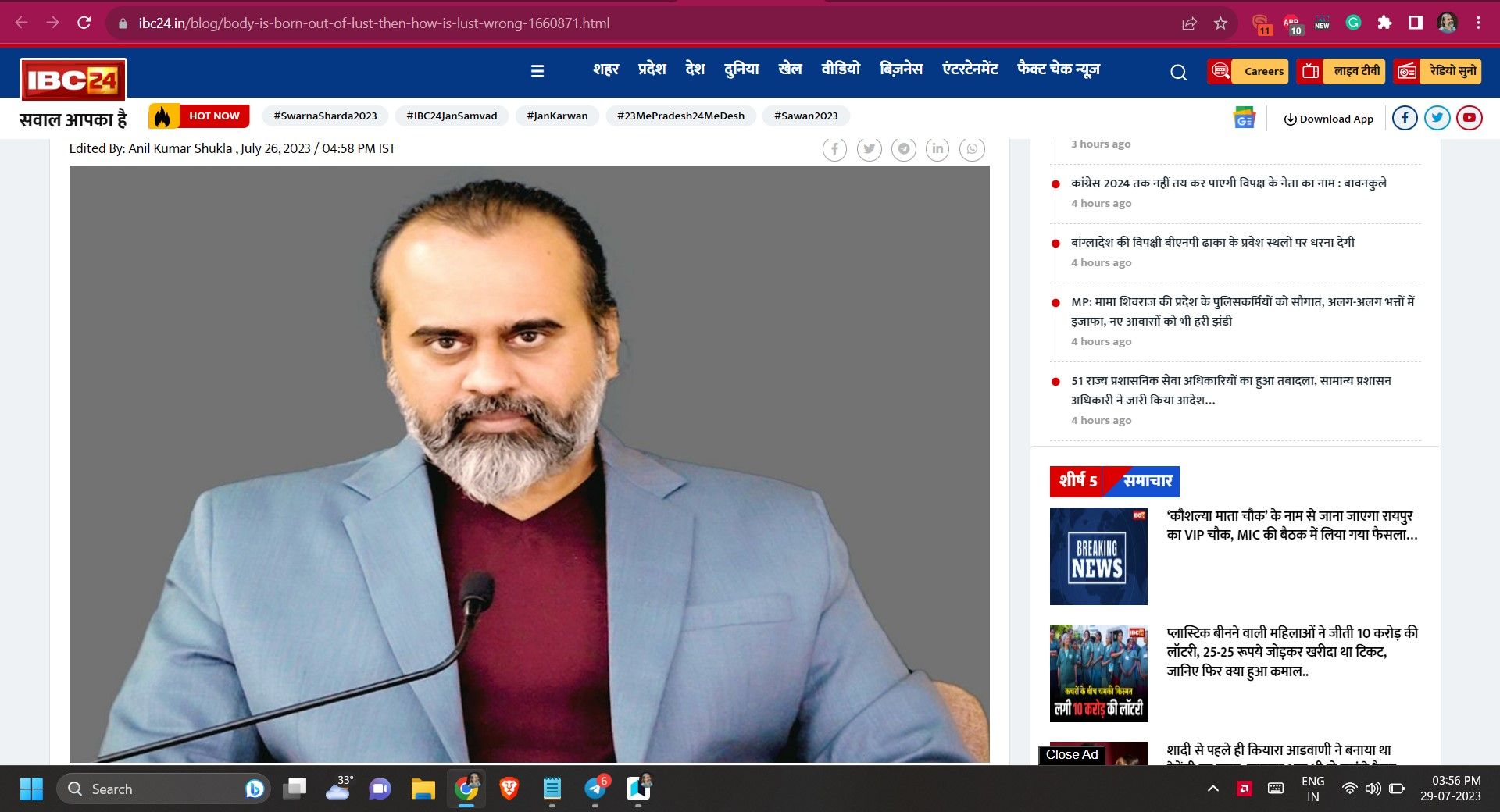This screenshot has height=812, width=1500.
Task: Click the search magnifier icon in header
Action: coord(1178,73)
